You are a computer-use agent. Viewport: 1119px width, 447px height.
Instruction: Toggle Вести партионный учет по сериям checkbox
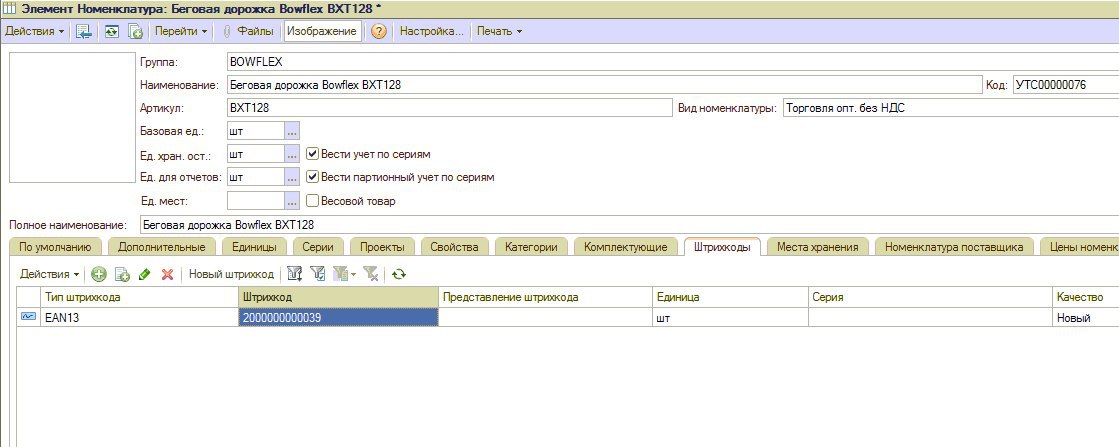point(312,177)
